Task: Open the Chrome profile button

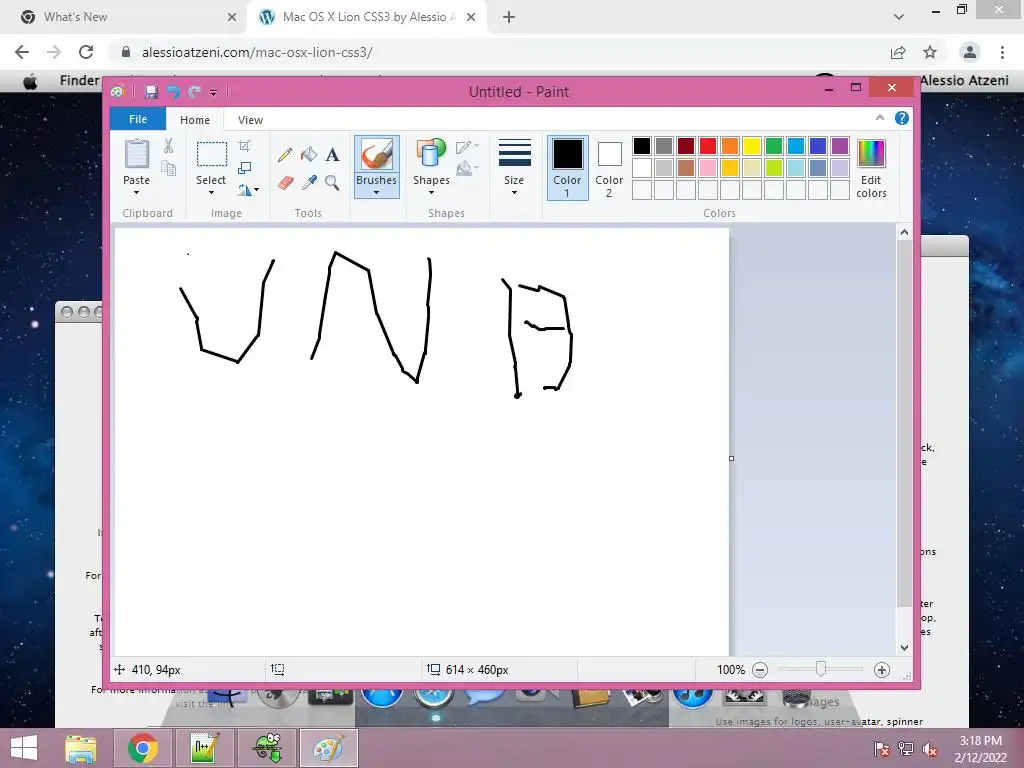Action: point(970,52)
